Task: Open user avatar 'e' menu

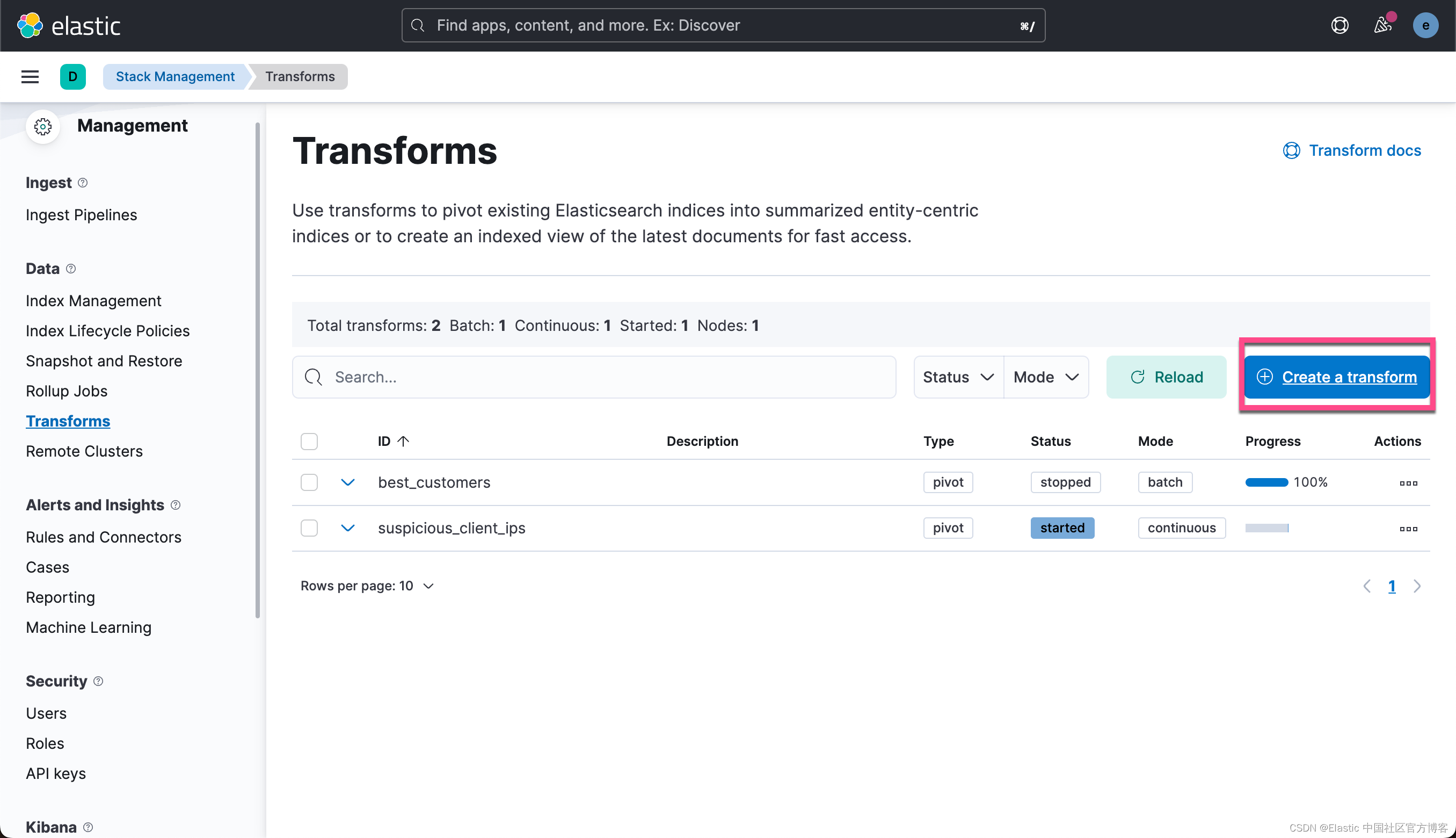Action: click(1425, 25)
